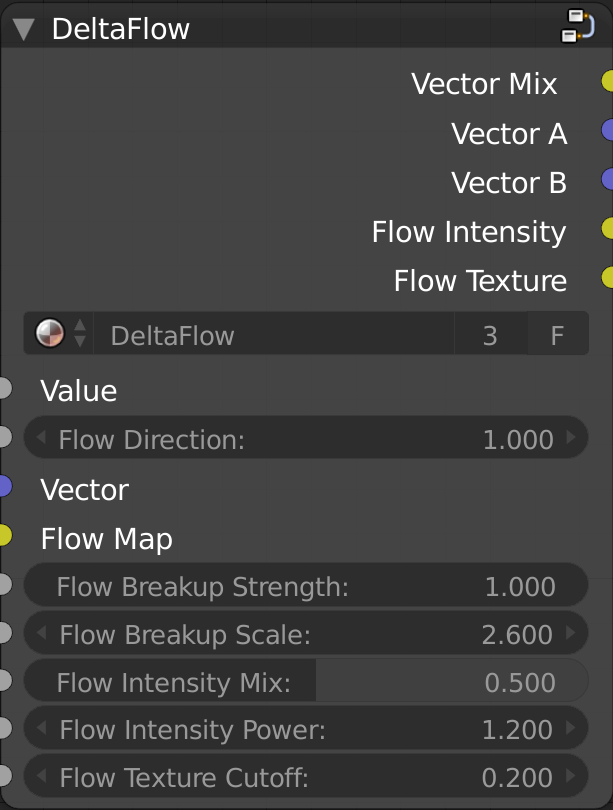Increase Flow Intensity Power with right arrow
Image resolution: width=613 pixels, height=810 pixels.
tap(571, 728)
